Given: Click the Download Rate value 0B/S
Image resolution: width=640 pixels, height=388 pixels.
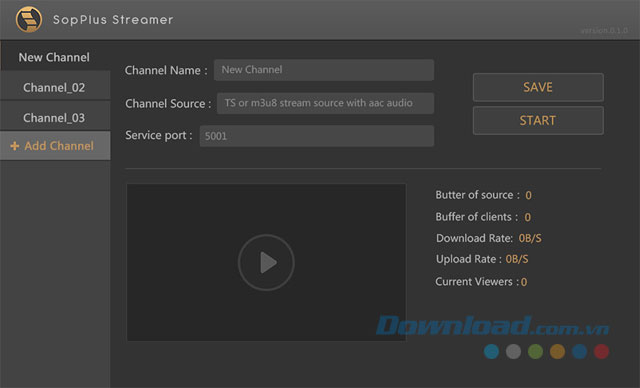Looking at the screenshot, I should coord(530,238).
